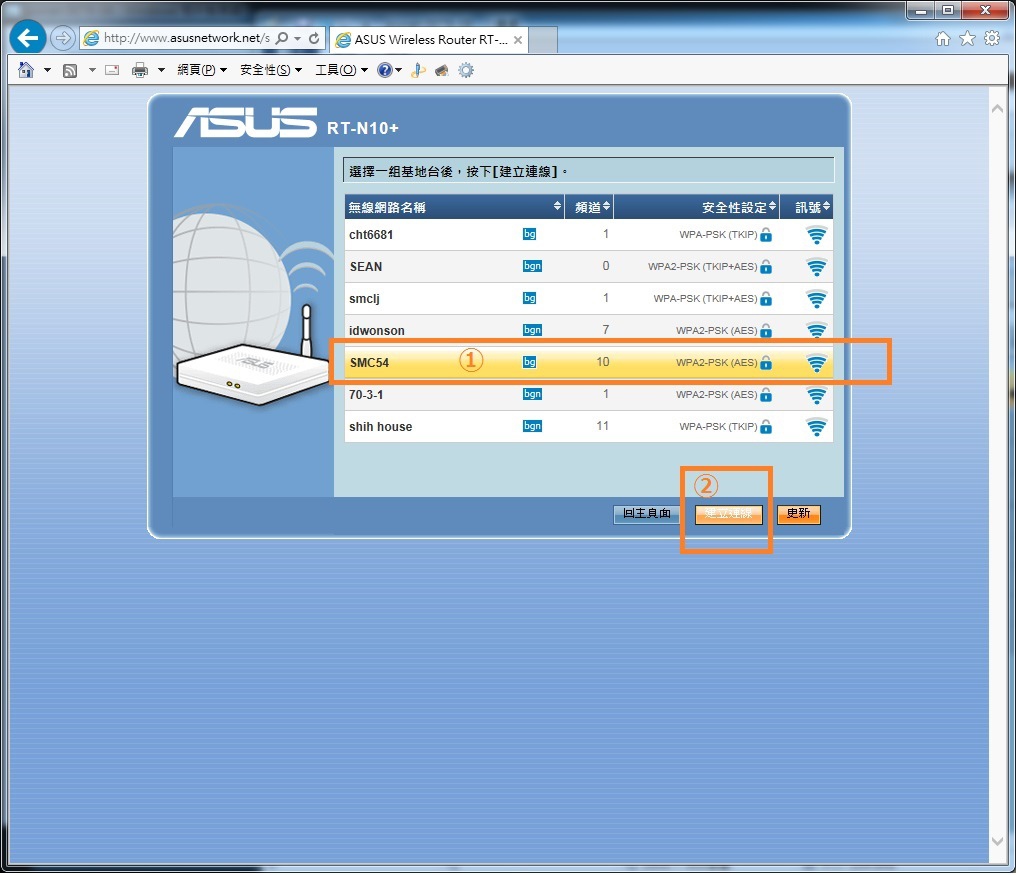Click WPA2-PSK (TKIP+AES) security text for SEAN
Viewport: 1016px width, 875px height.
tap(702, 266)
